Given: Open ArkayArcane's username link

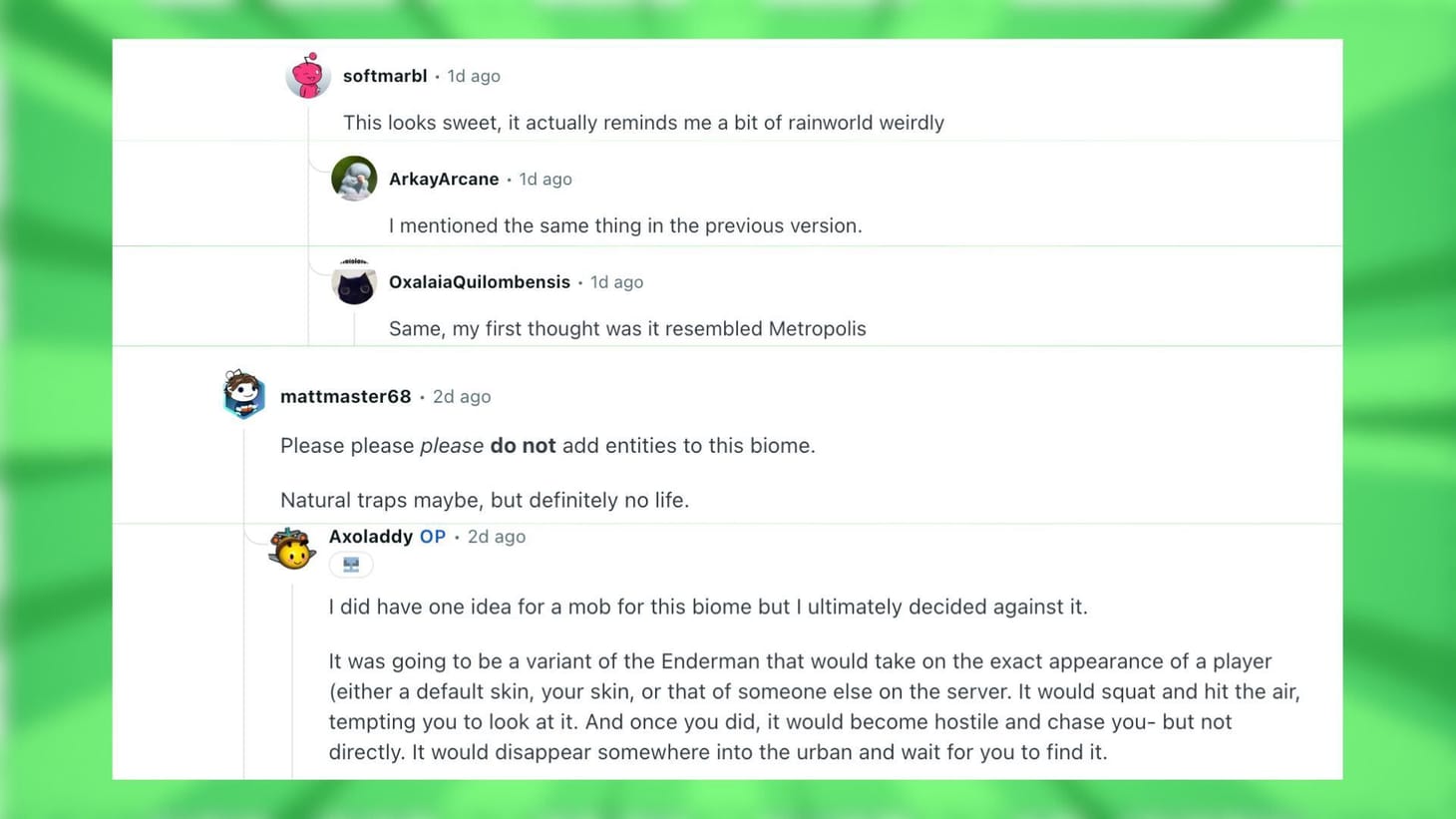Looking at the screenshot, I should 444,179.
